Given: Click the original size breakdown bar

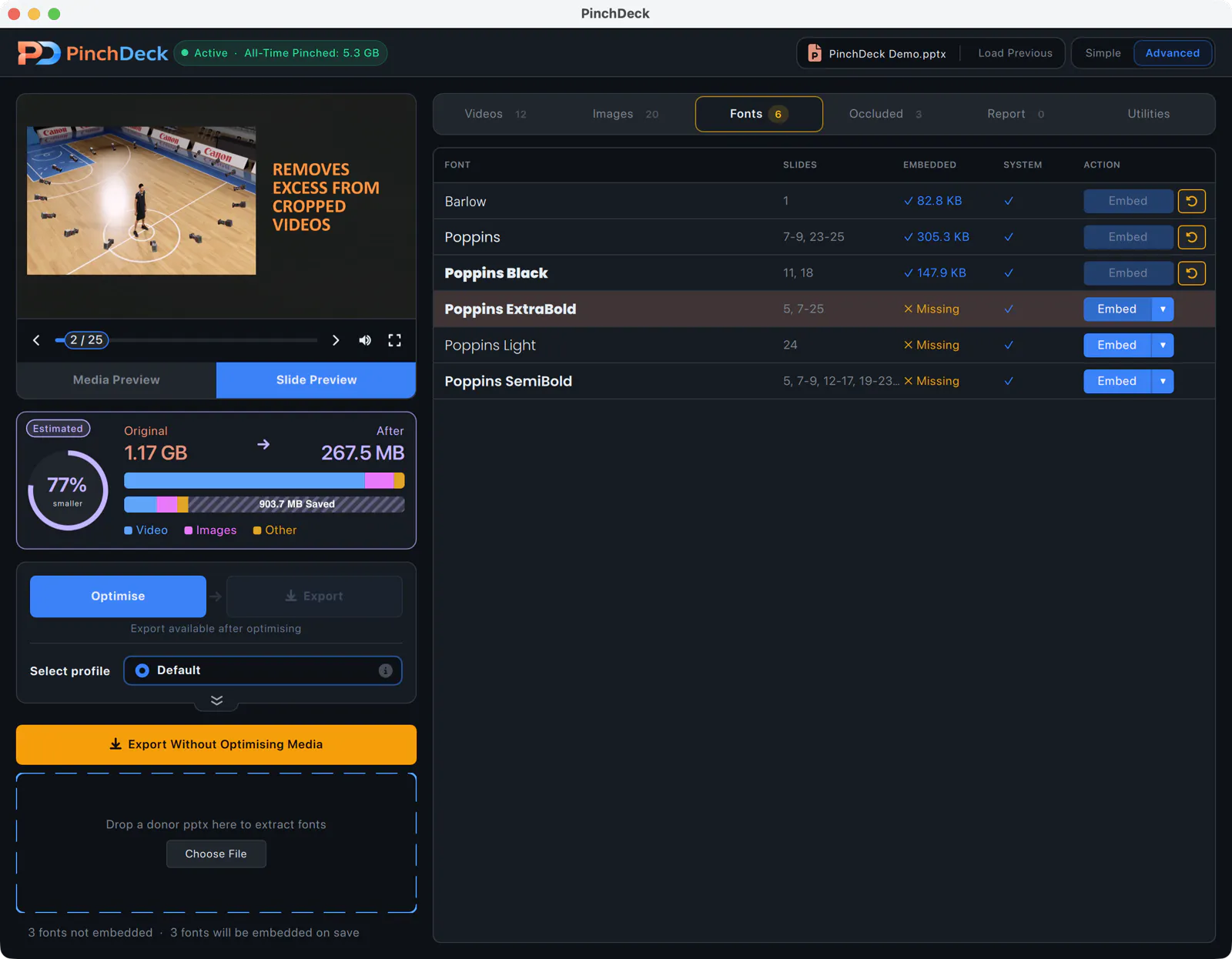Looking at the screenshot, I should 264,481.
